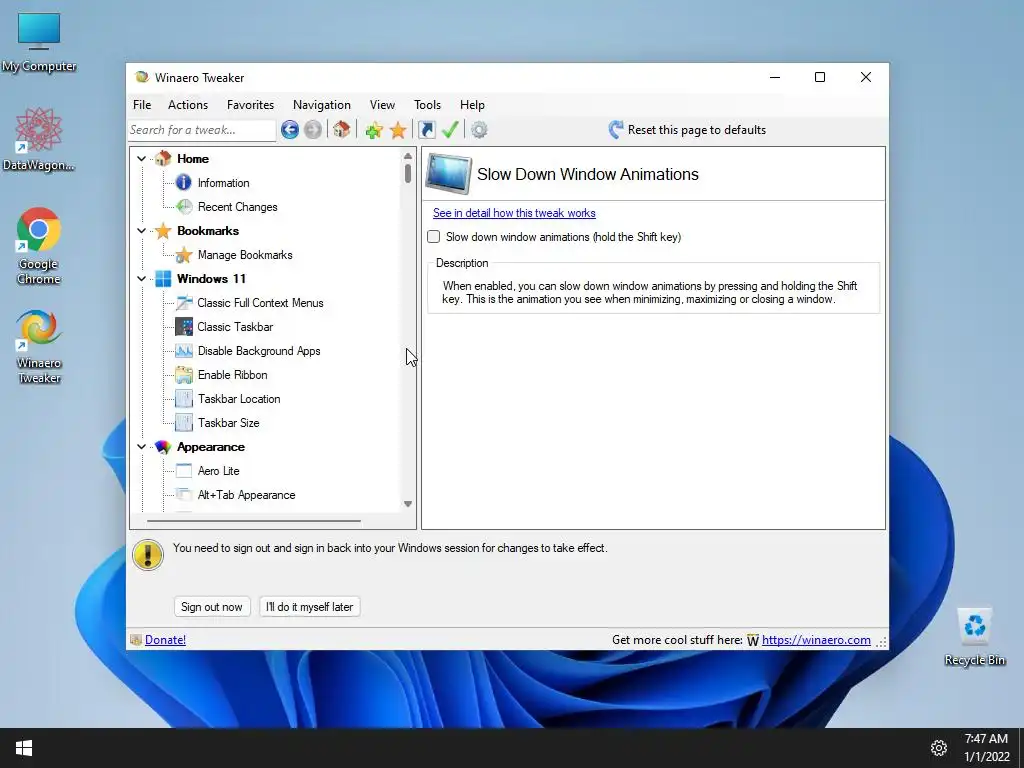1024x768 pixels.
Task: Enable Slow down window animations checkbox
Action: (x=434, y=236)
